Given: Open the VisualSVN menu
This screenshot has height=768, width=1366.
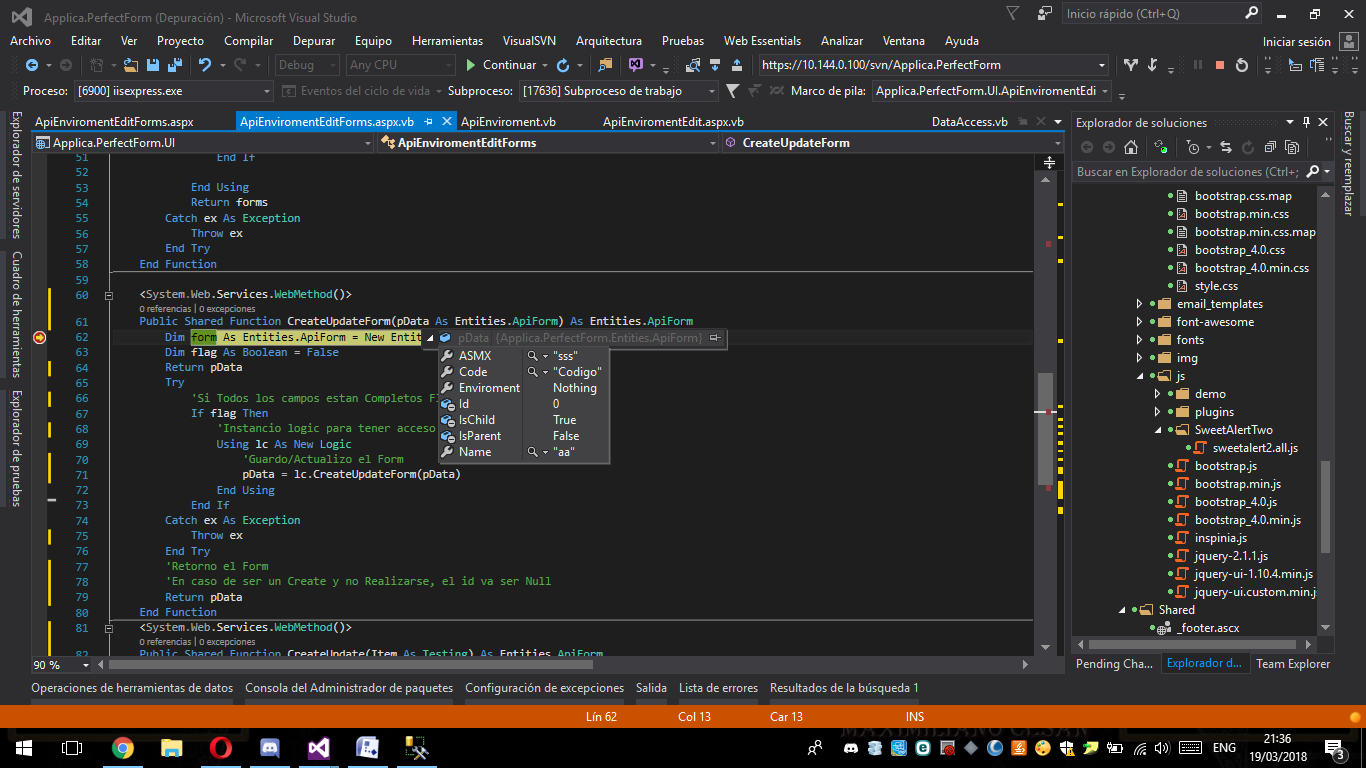Looking at the screenshot, I should (x=529, y=41).
